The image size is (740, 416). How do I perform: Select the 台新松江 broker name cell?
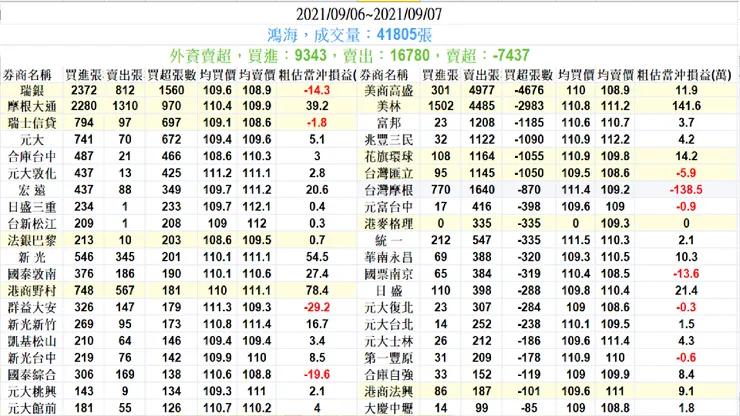pos(32,223)
